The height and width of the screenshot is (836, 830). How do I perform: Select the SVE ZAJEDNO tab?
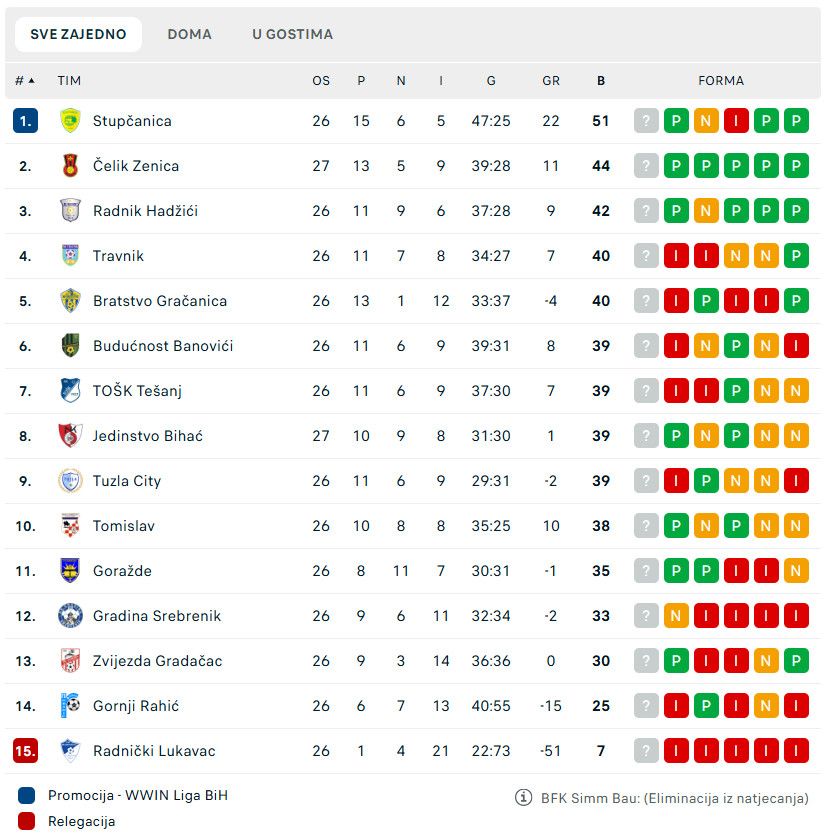click(x=78, y=34)
